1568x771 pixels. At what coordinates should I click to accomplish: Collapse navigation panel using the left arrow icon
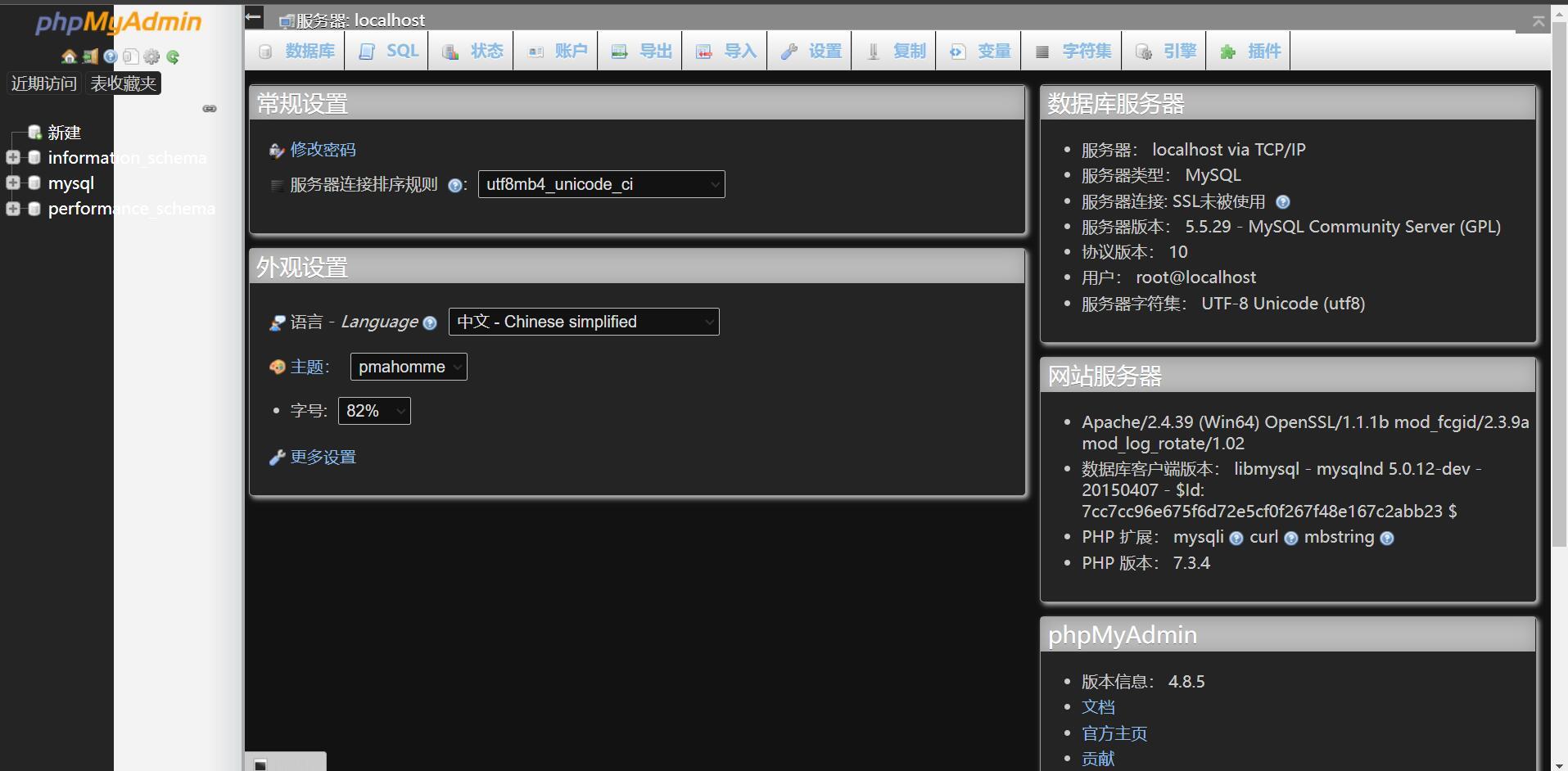(254, 16)
